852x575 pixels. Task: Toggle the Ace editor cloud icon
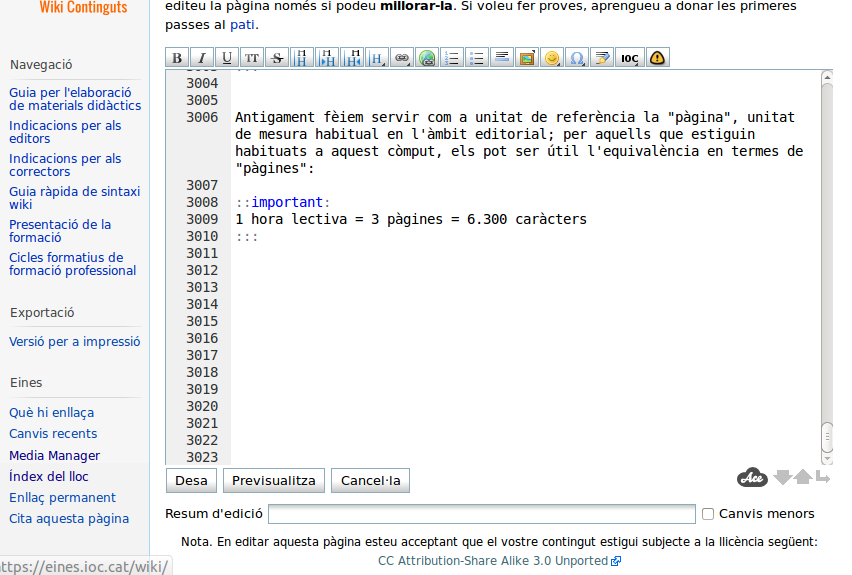[752, 478]
